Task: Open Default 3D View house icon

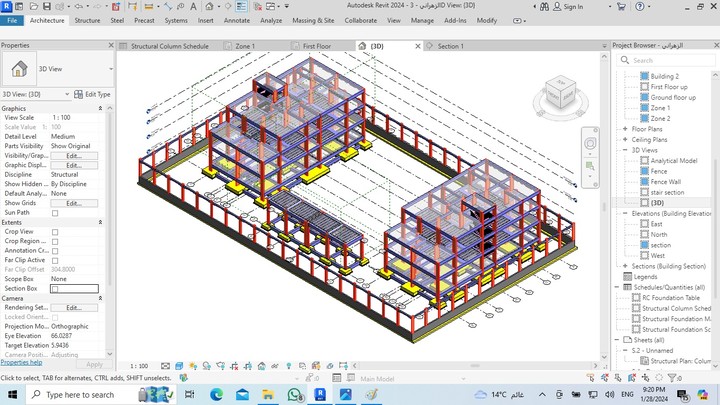Action: (209, 6)
